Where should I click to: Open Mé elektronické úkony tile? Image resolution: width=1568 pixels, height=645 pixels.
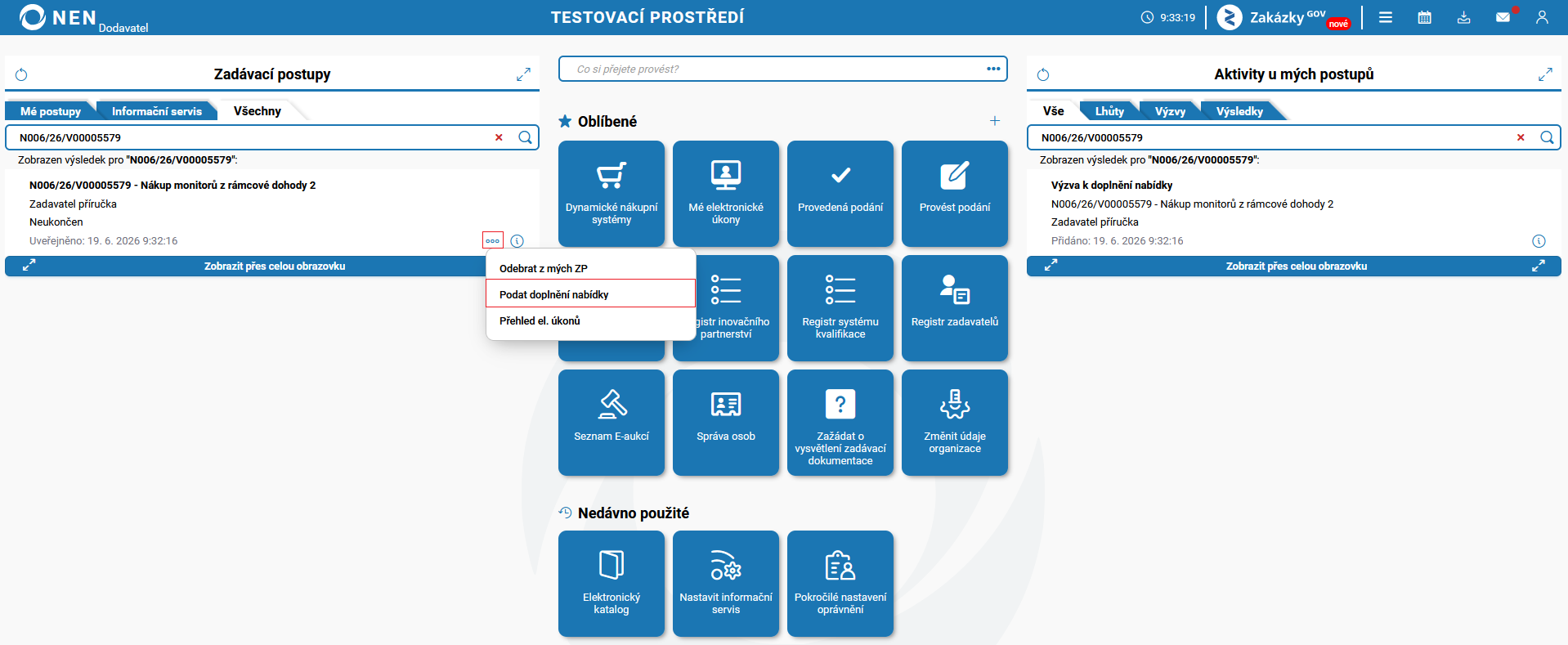click(726, 194)
